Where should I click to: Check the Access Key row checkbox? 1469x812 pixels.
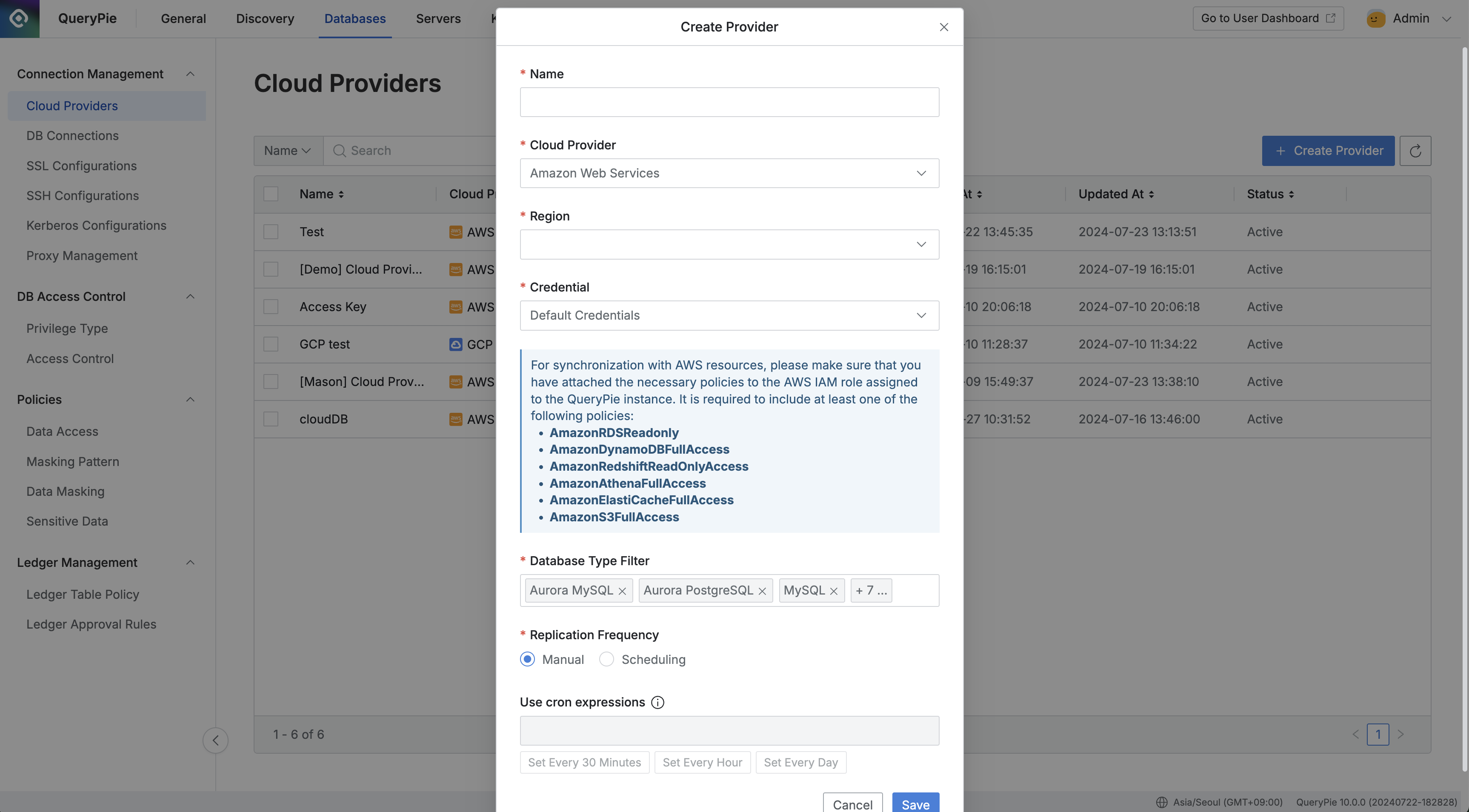pyautogui.click(x=271, y=307)
